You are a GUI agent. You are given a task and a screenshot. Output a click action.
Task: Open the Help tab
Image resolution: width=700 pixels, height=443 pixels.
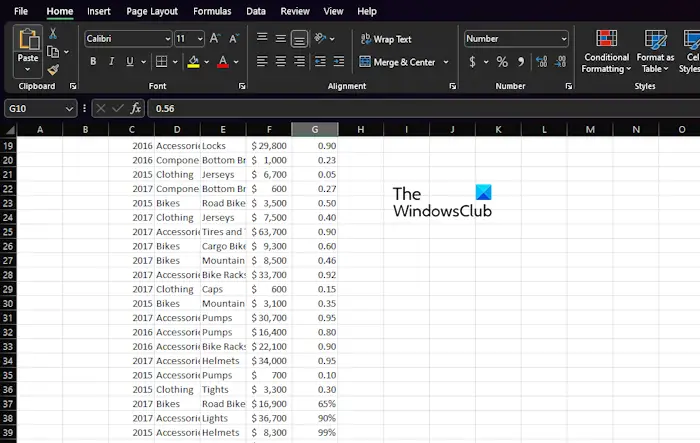(367, 11)
